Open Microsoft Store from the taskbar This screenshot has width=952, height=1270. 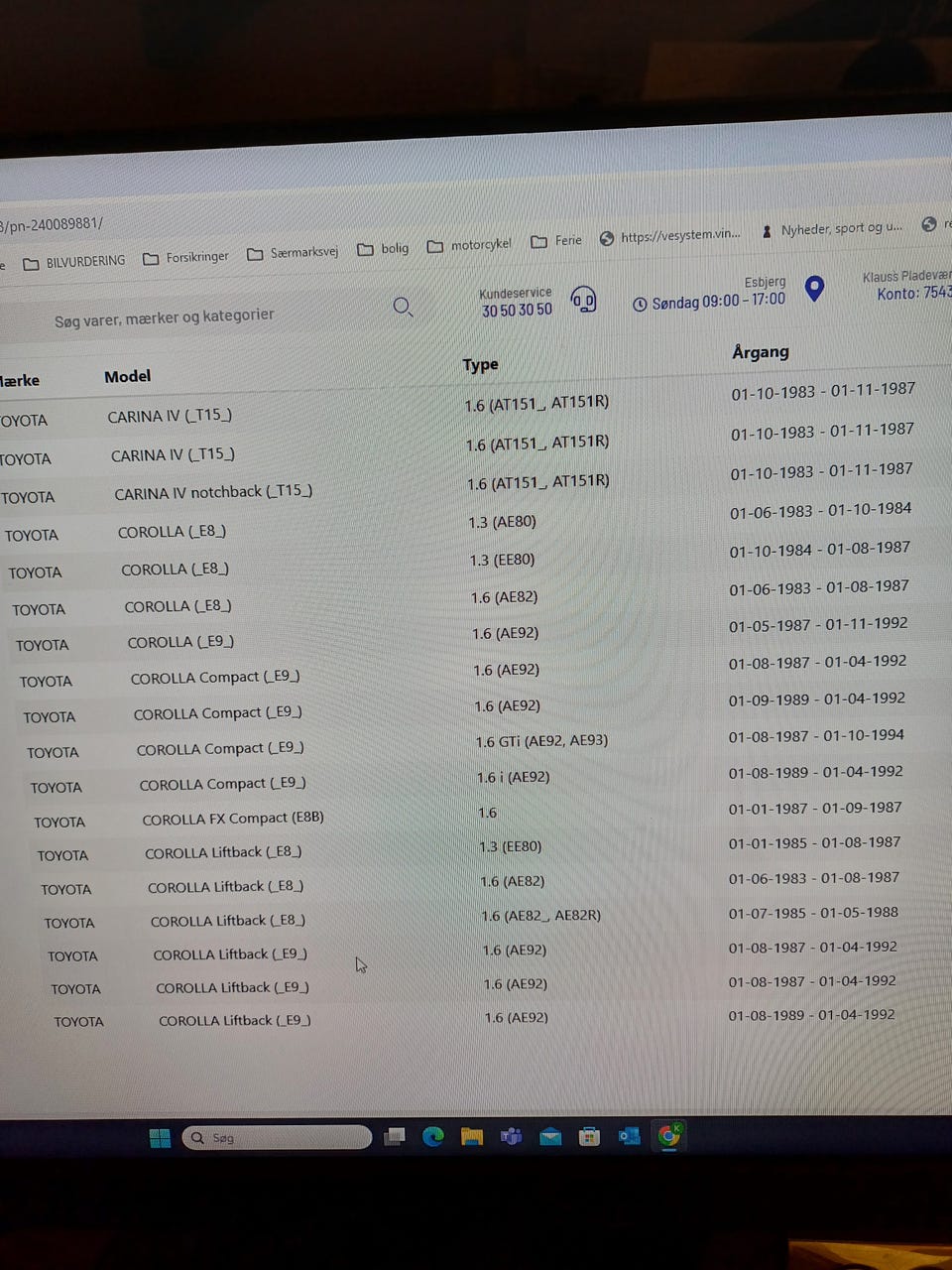(589, 1137)
